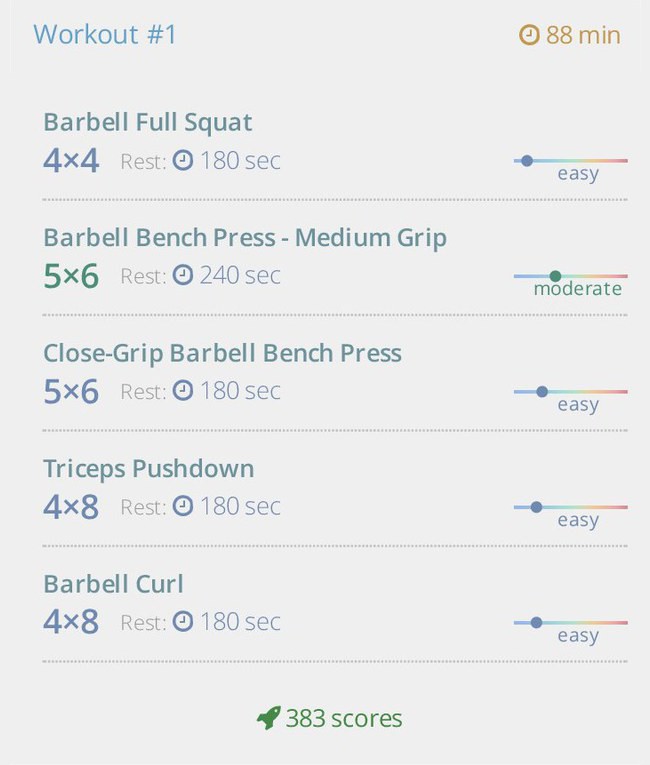Open Barbell Bench Press - Medium Grip exercise
Image resolution: width=650 pixels, height=765 pixels.
click(x=245, y=238)
